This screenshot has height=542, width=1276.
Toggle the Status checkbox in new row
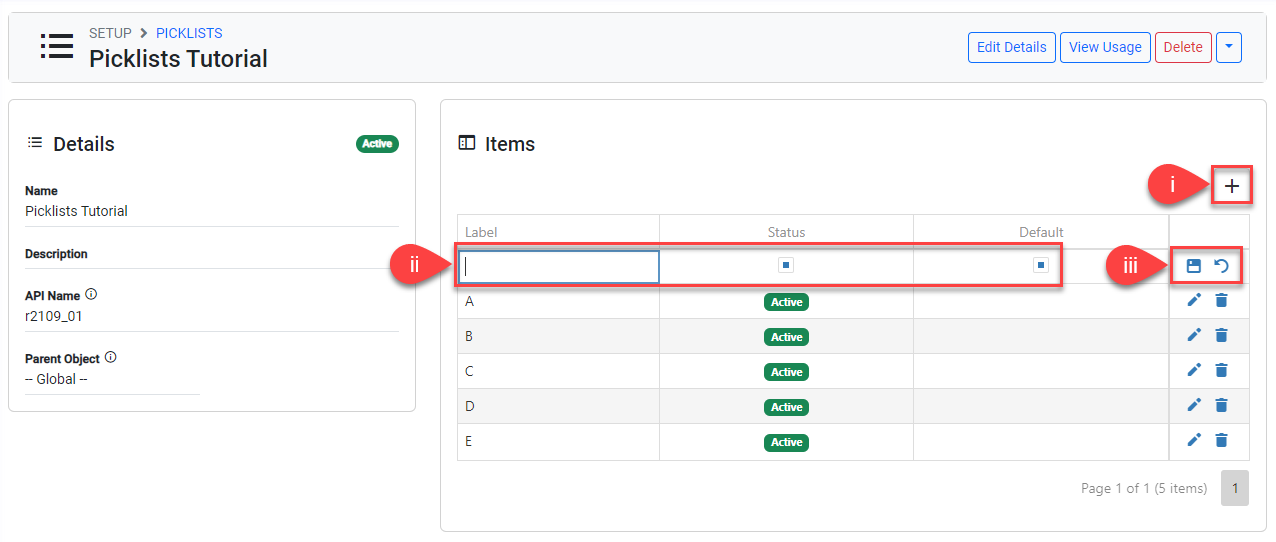tap(786, 266)
